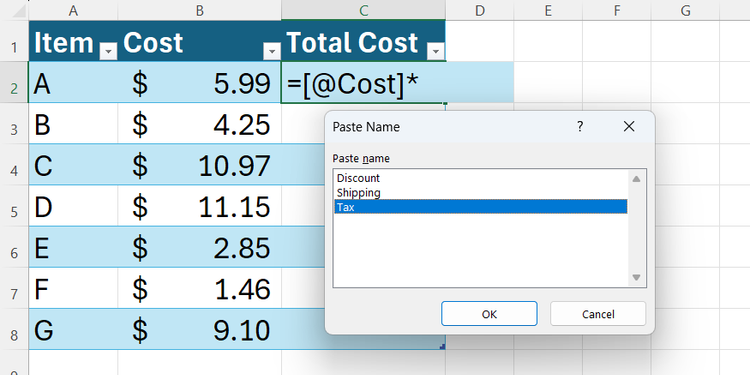Click the help question mark in Paste Name dialog
Viewport: 750px width, 375px height.
click(x=580, y=127)
